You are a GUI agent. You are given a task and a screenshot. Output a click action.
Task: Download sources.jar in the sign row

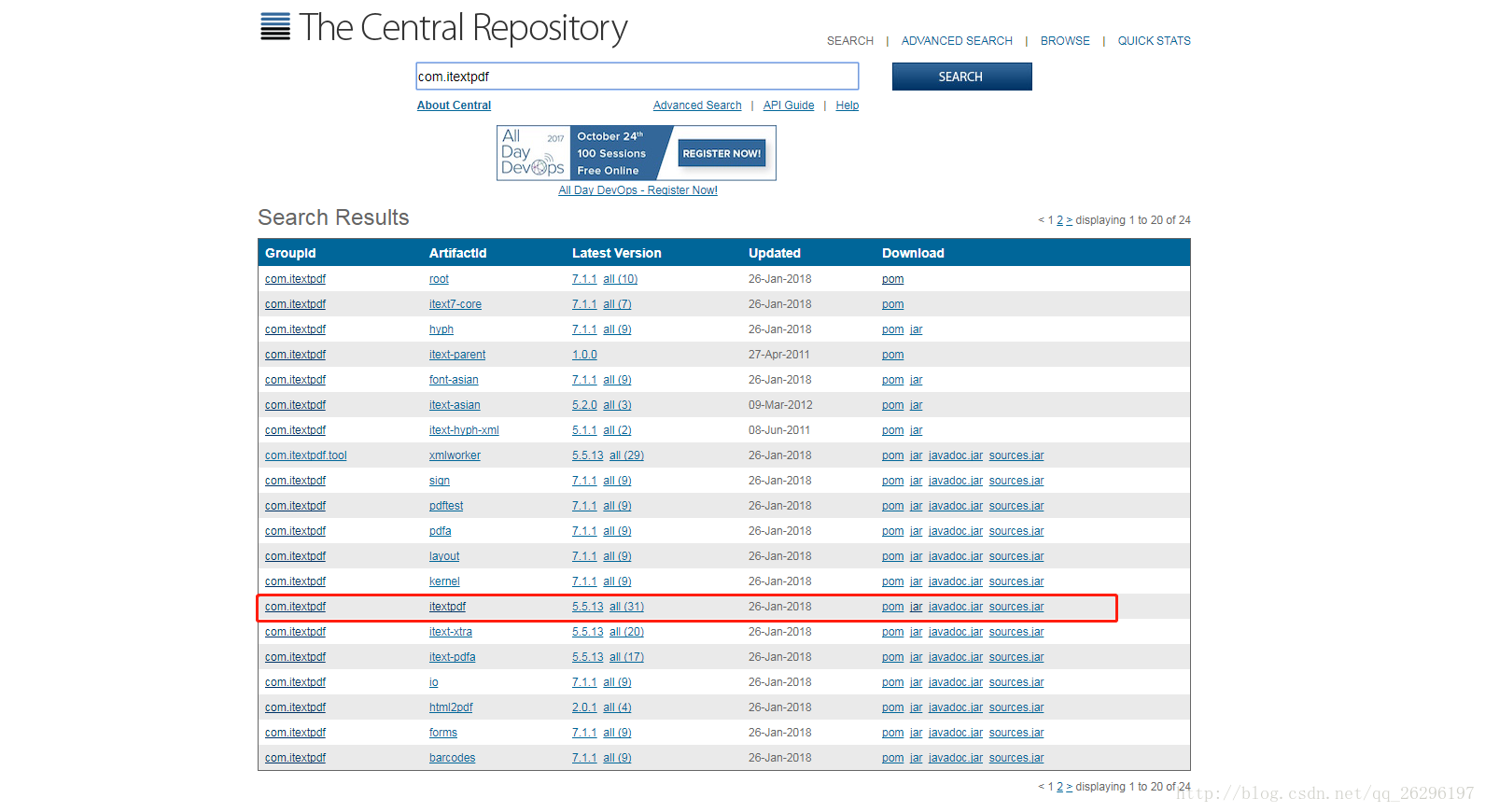(x=1016, y=481)
